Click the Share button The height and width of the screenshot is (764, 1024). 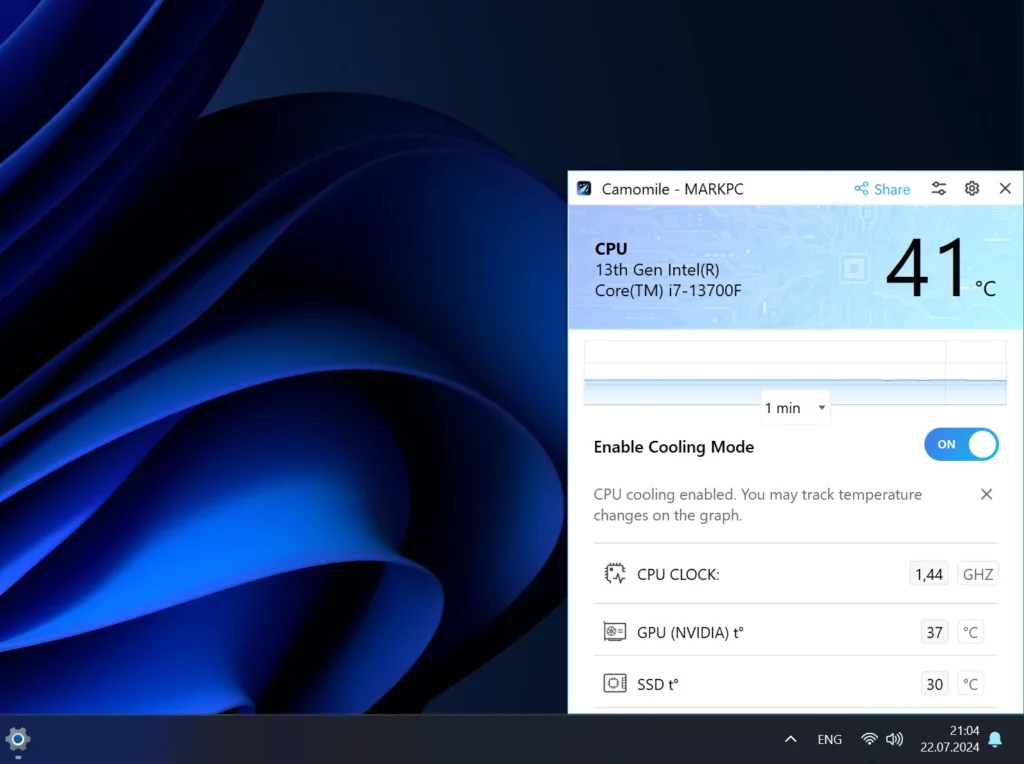click(x=882, y=189)
